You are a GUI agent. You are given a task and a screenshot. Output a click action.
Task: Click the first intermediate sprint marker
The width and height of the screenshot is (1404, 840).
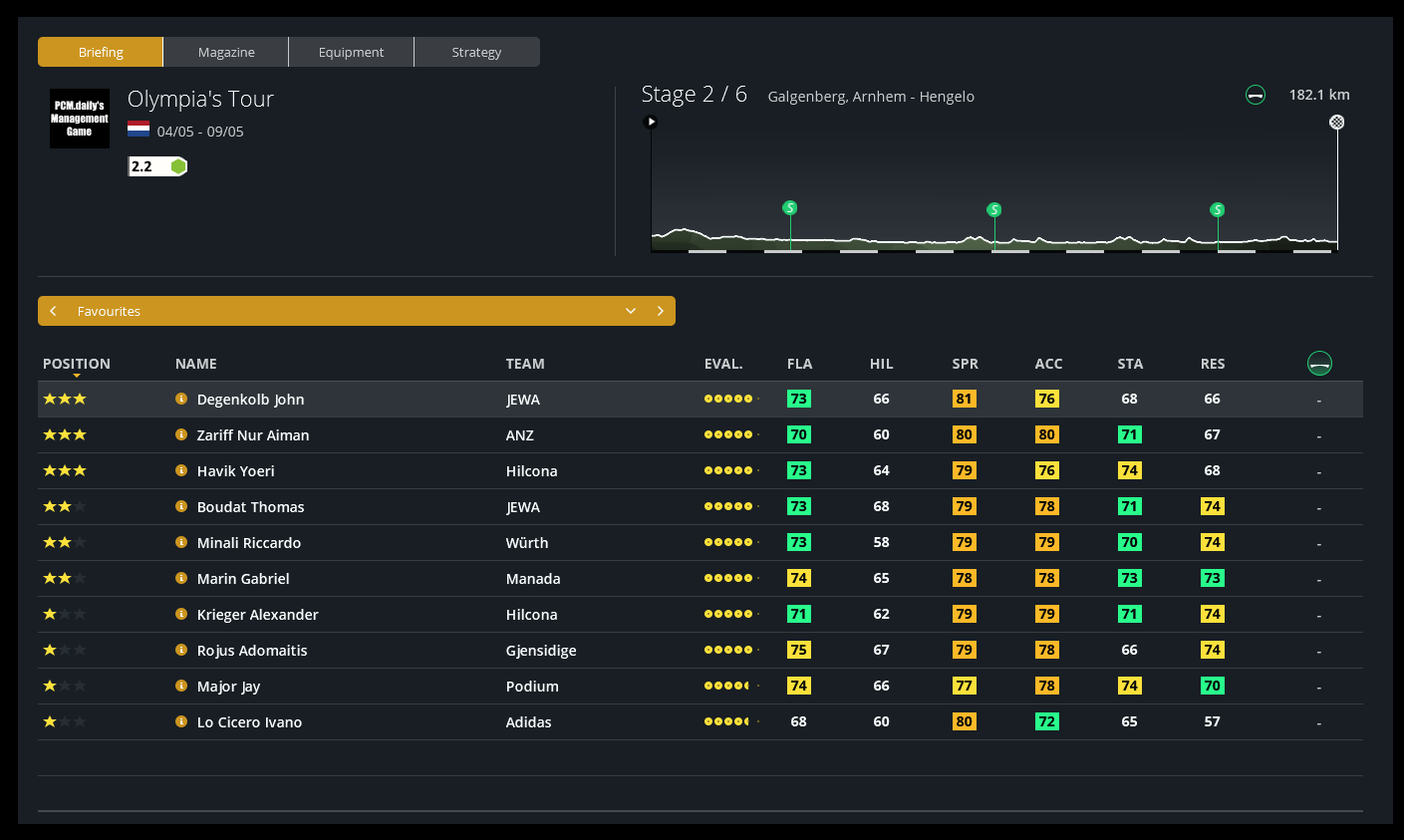790,208
